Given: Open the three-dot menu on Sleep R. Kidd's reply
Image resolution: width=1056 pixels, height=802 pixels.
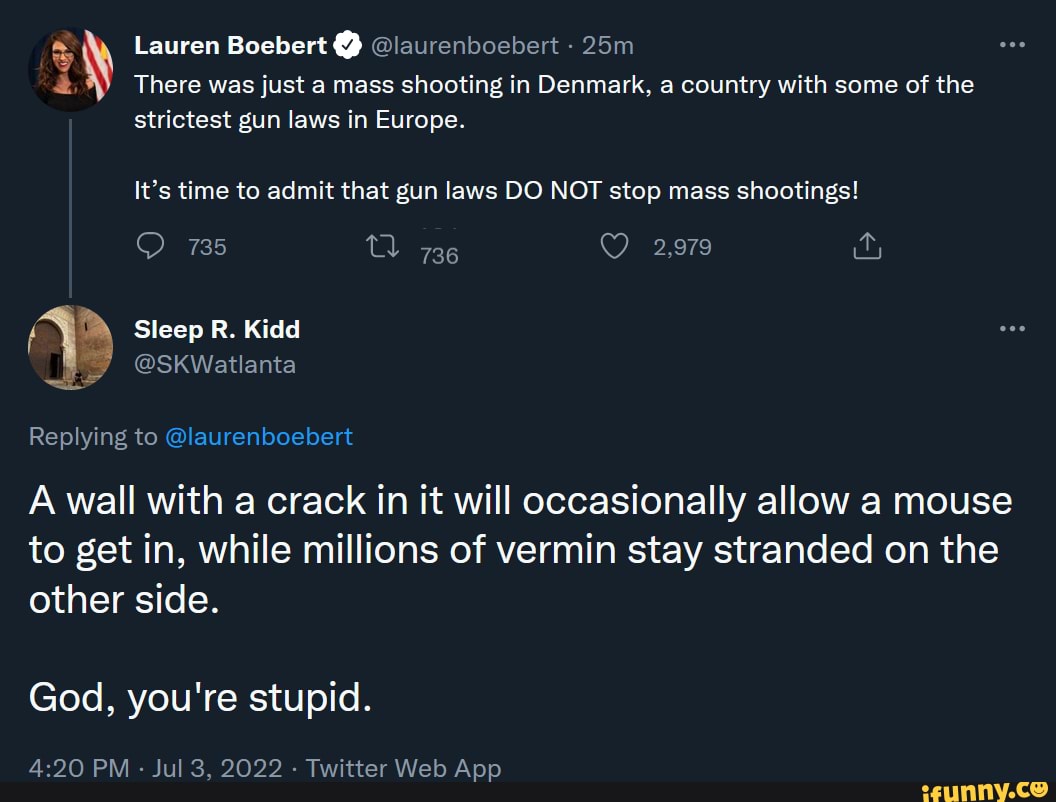Looking at the screenshot, I should [x=1014, y=327].
